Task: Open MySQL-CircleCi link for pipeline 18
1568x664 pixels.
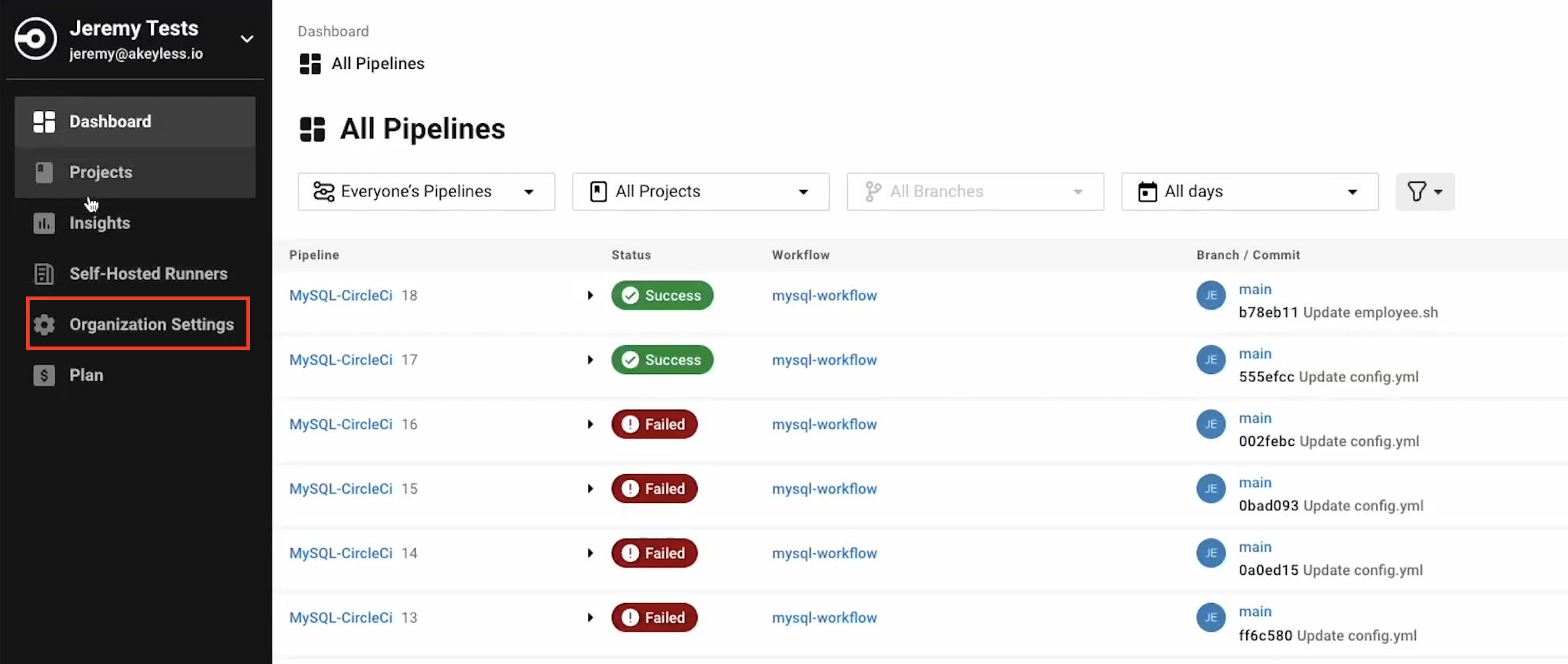Action: click(x=341, y=295)
